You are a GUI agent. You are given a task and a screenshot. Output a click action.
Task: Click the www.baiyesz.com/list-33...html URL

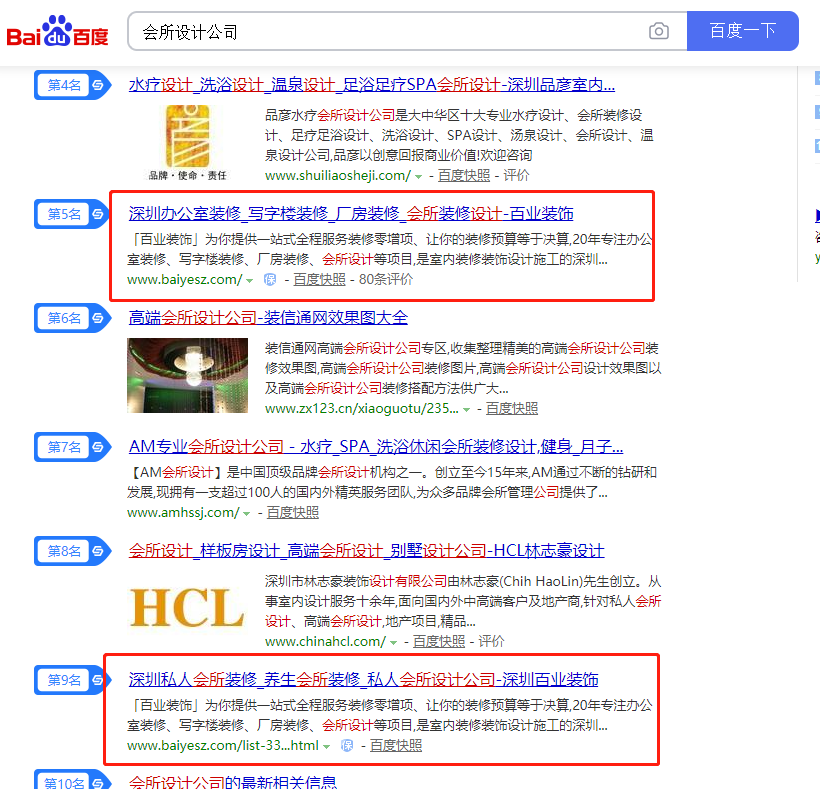tap(223, 746)
